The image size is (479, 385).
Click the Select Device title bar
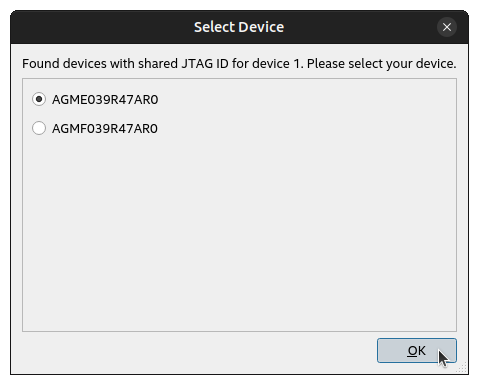click(239, 27)
